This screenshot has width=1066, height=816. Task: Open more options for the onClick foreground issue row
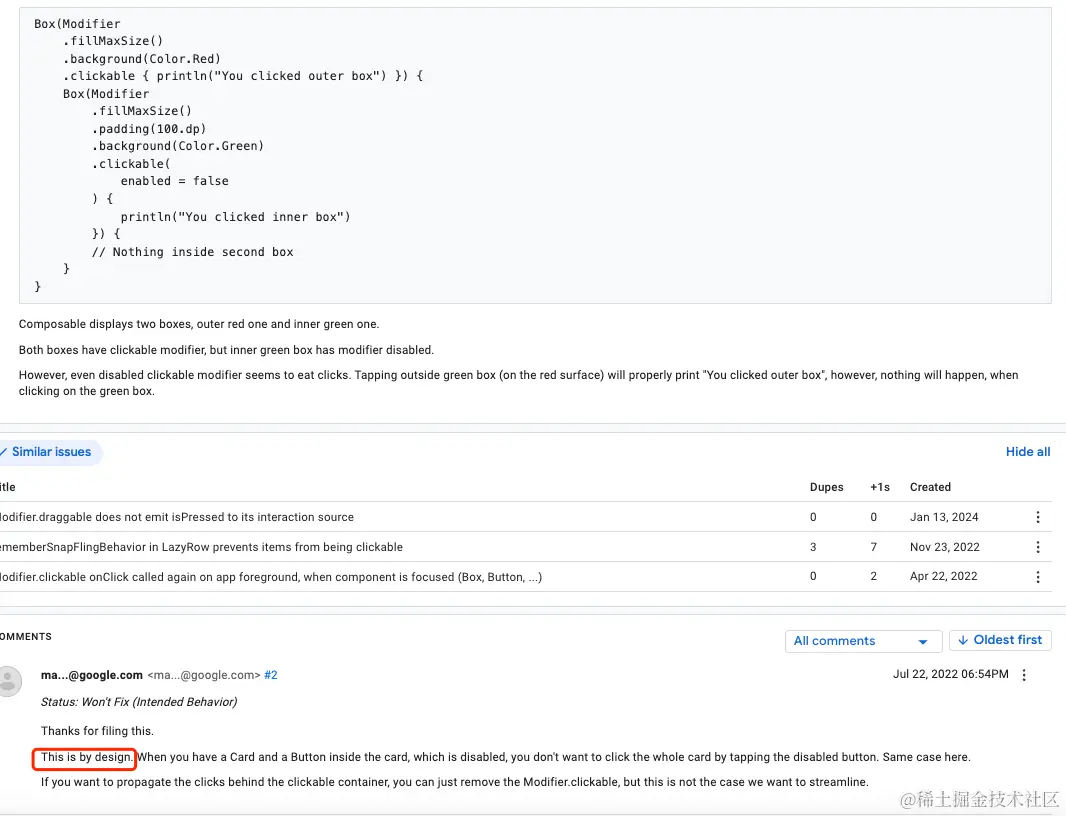coord(1037,577)
